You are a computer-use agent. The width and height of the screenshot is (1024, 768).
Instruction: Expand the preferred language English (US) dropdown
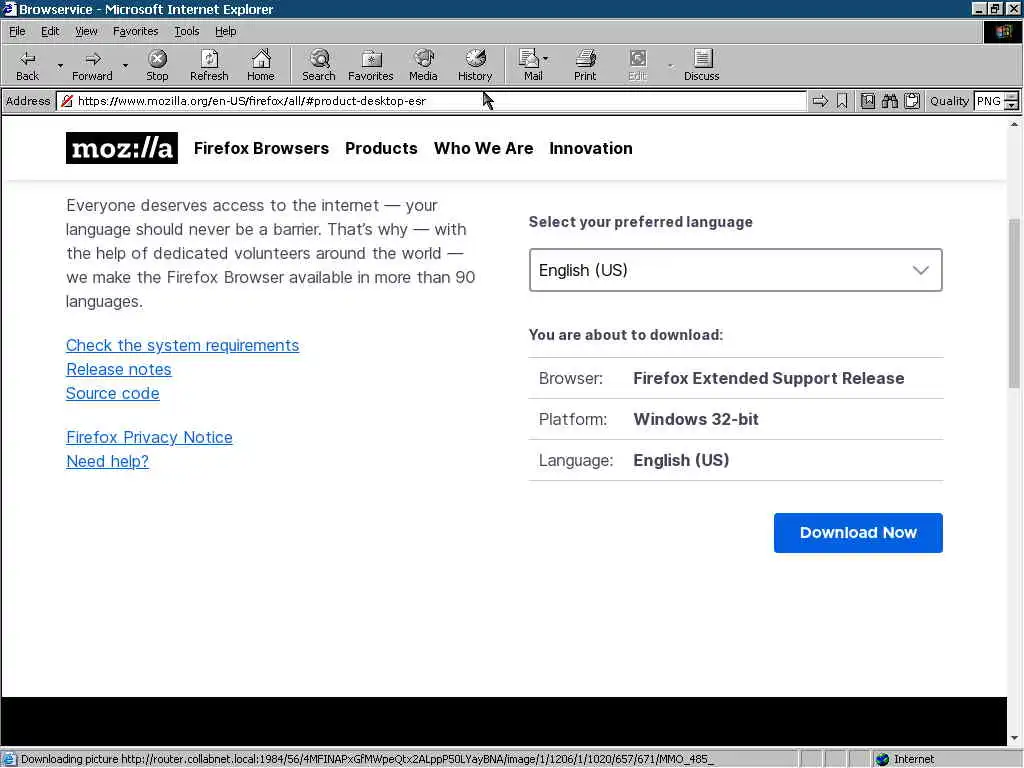tap(735, 270)
